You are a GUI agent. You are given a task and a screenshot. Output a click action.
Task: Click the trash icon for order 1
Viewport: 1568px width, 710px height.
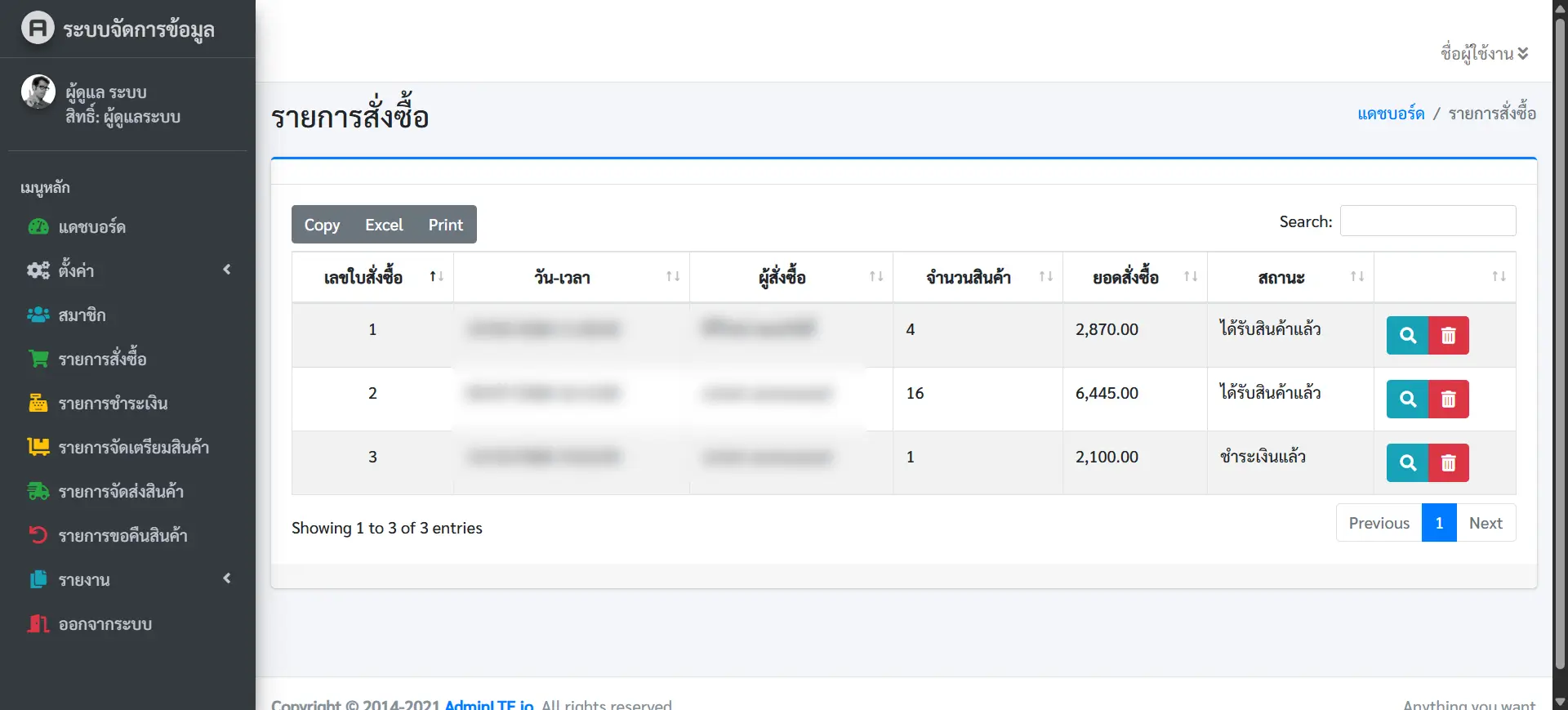1448,335
